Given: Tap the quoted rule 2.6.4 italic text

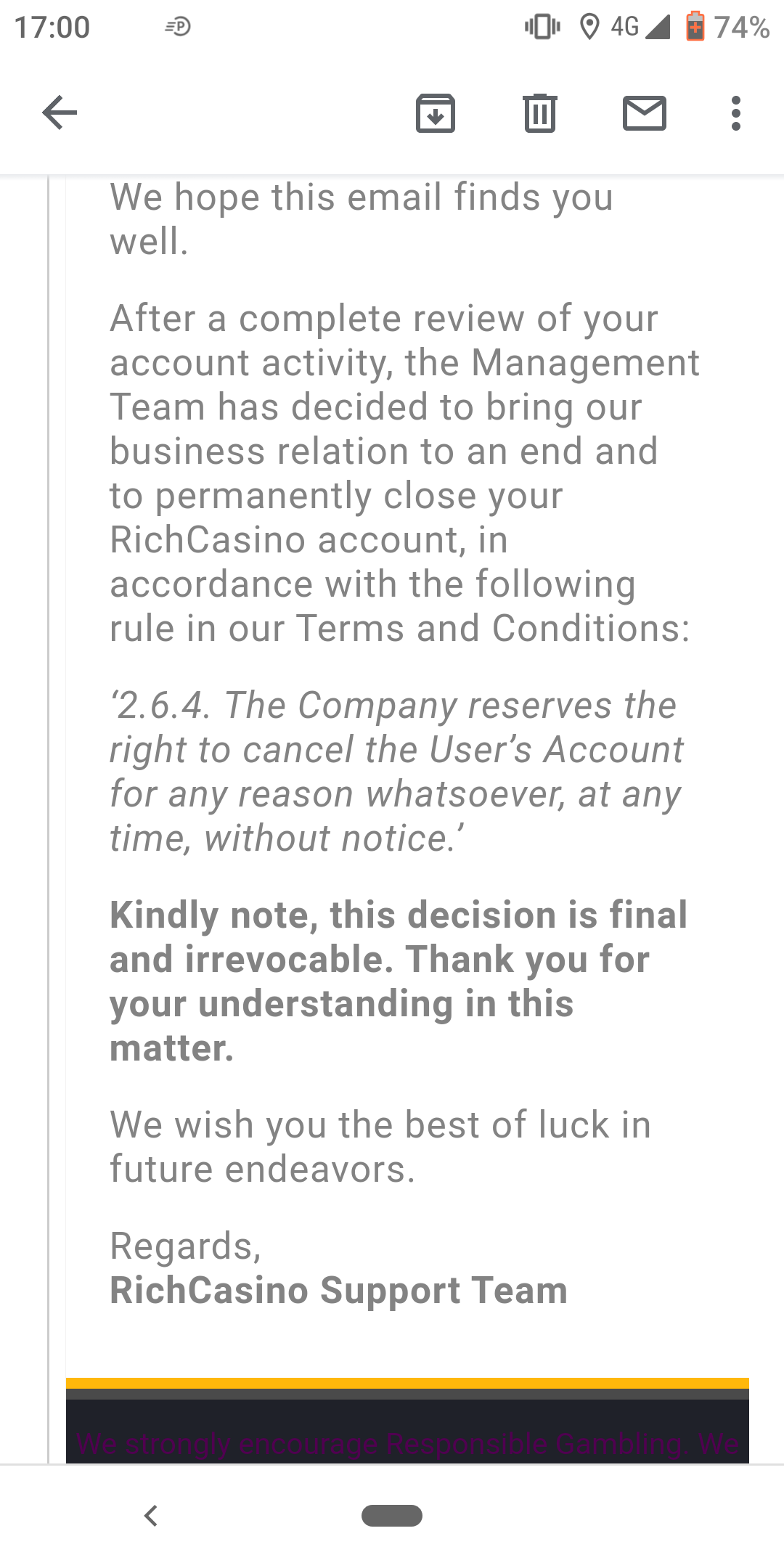Looking at the screenshot, I should [x=396, y=772].
